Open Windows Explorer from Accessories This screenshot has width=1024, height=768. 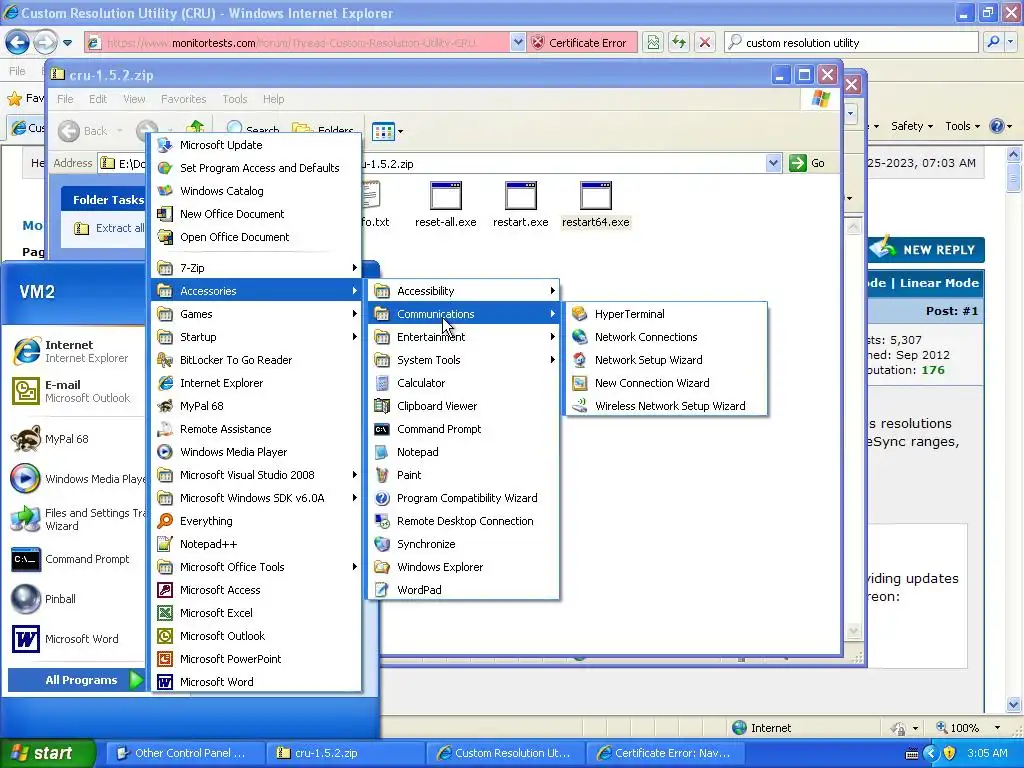(x=463, y=567)
